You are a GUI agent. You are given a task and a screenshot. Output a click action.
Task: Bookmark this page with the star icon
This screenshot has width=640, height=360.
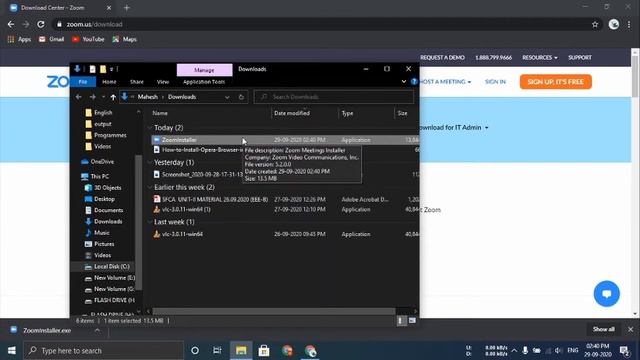595,24
